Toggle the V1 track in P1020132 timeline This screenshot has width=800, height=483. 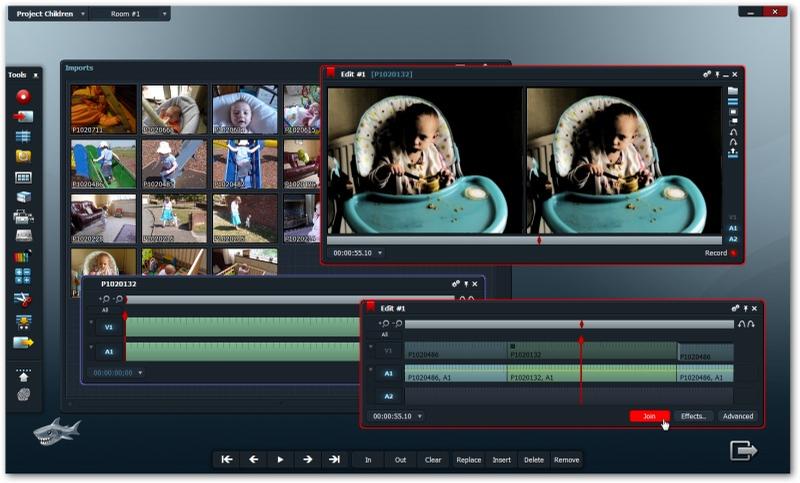tap(109, 326)
